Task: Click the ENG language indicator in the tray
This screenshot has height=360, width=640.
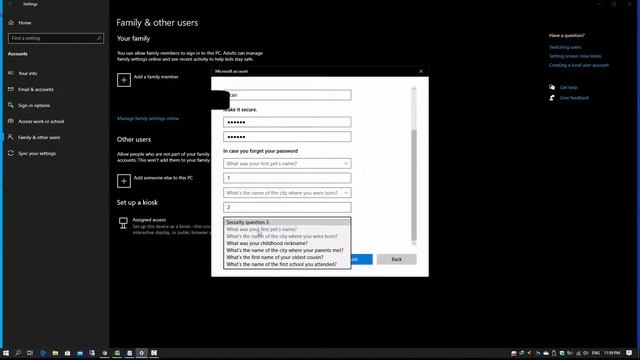Action: pos(596,353)
